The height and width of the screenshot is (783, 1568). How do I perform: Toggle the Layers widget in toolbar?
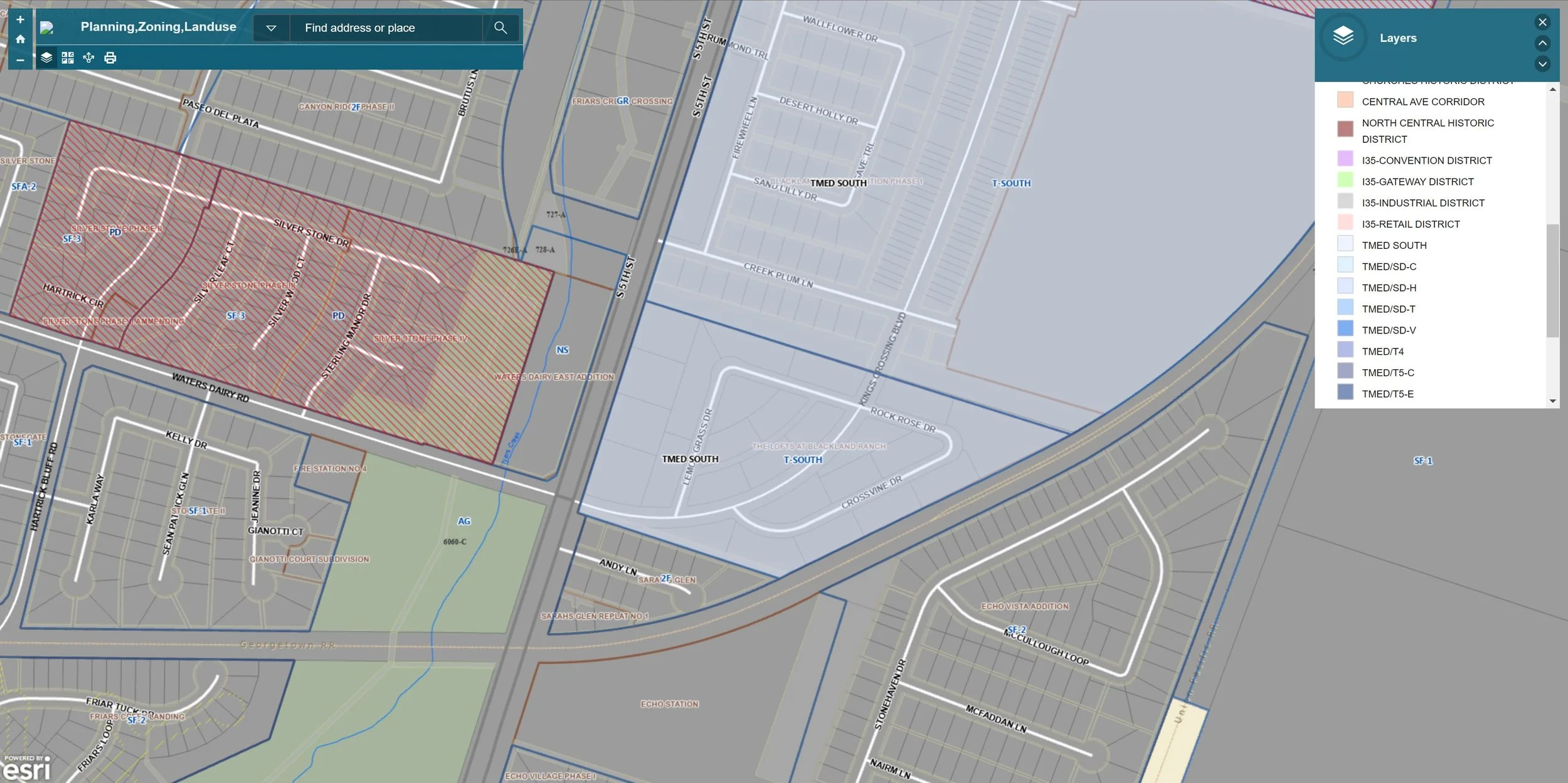coord(46,58)
